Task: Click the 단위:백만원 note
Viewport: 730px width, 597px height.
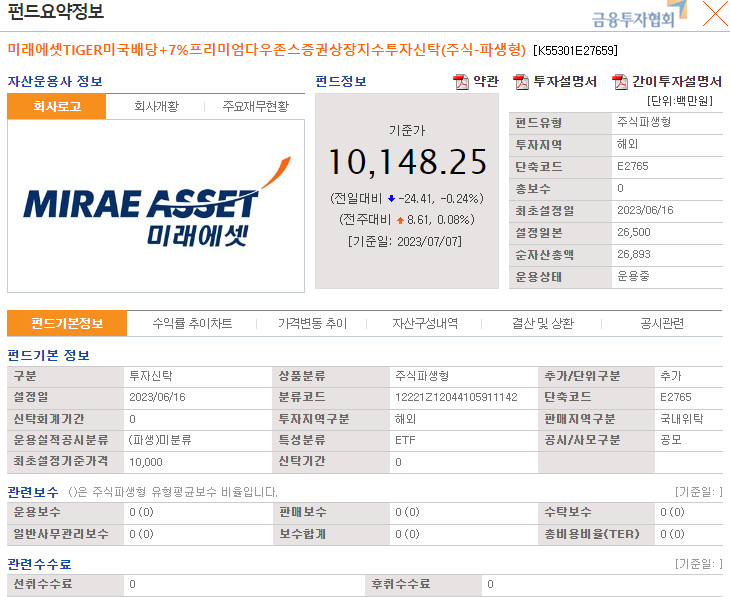Action: coord(680,101)
